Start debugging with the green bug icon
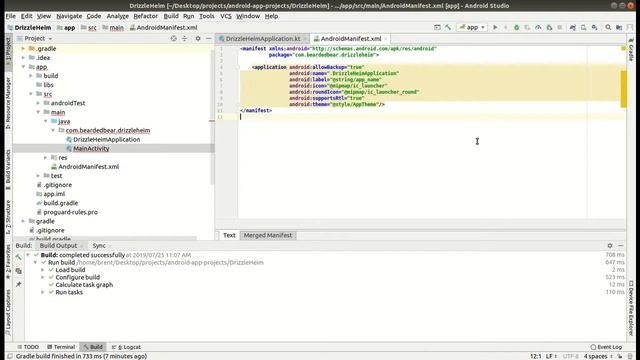Viewport: 640px width, 360px height. [x=516, y=27]
